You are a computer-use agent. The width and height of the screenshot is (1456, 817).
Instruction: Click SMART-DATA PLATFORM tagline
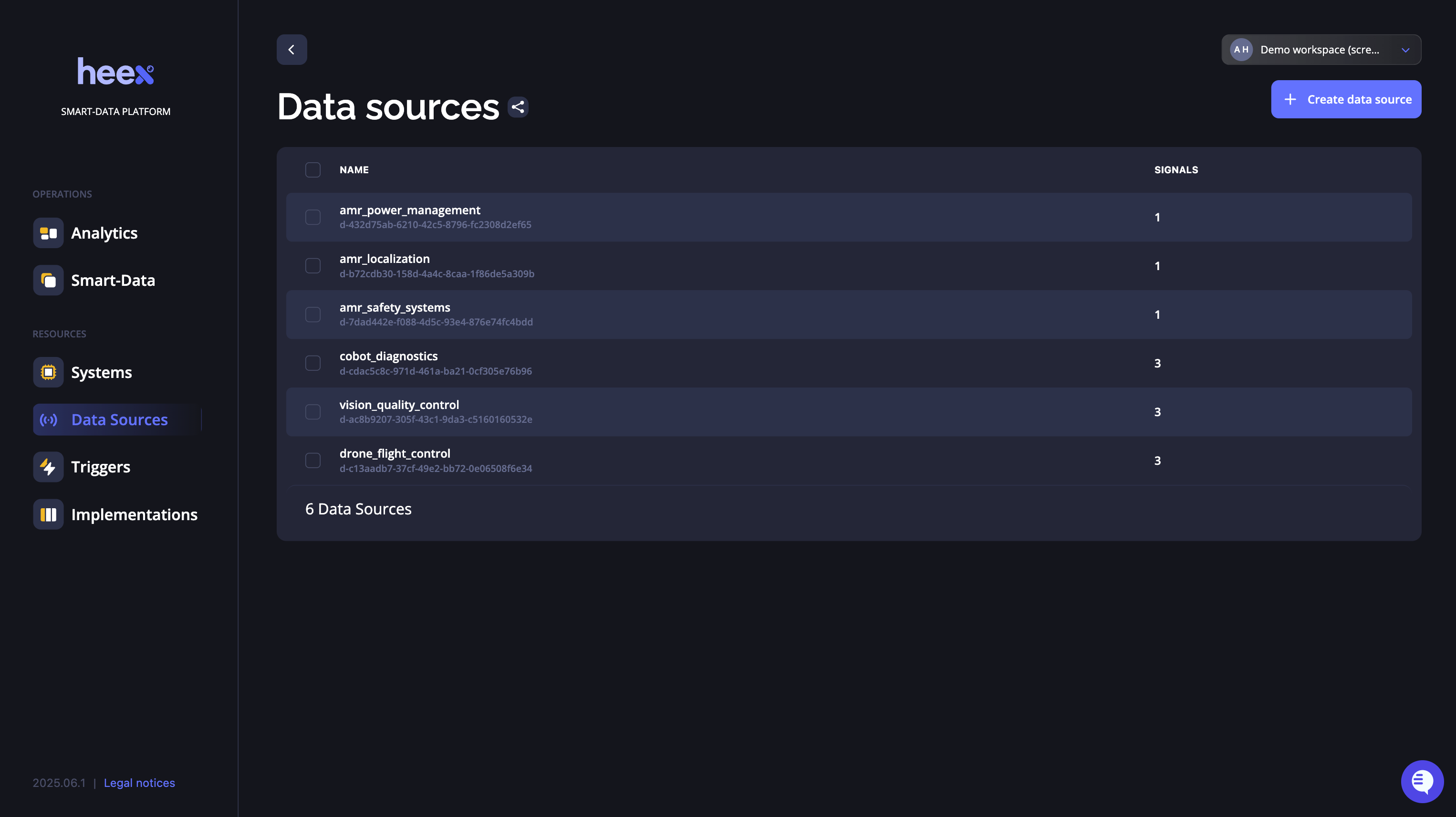pos(115,111)
